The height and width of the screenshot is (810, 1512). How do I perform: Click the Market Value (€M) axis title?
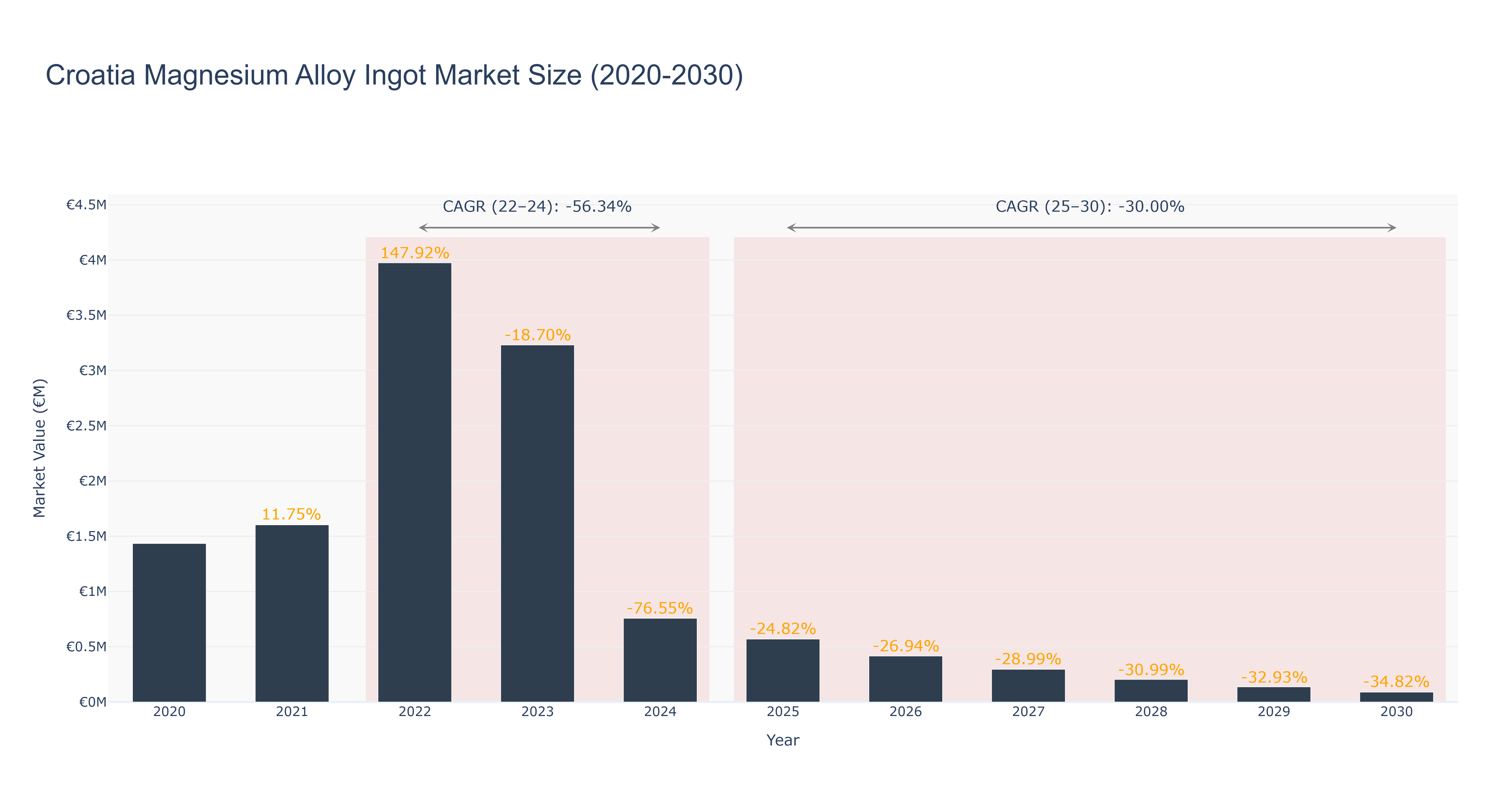(x=39, y=448)
